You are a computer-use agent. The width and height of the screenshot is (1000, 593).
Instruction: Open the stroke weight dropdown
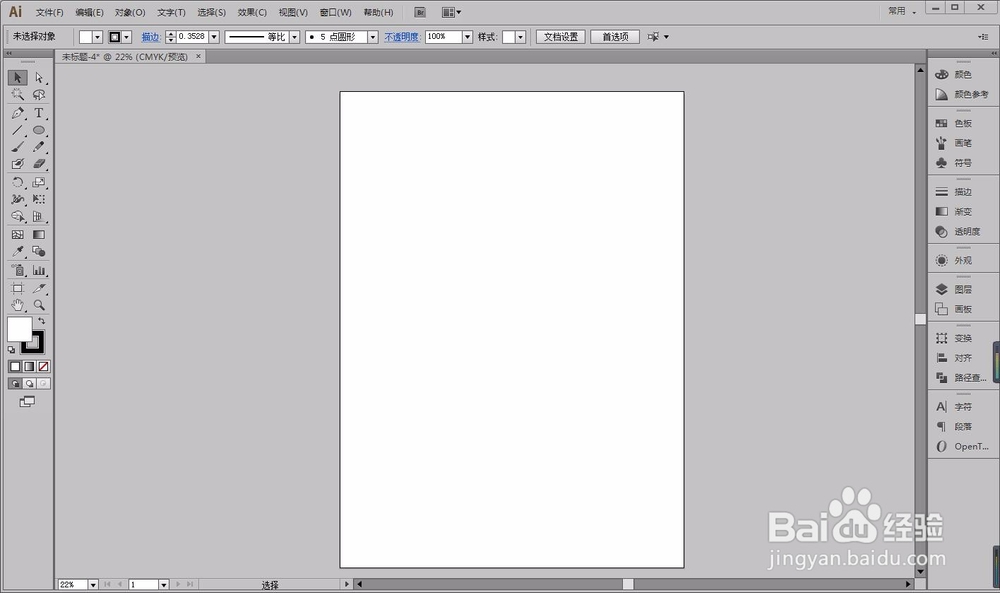214,37
